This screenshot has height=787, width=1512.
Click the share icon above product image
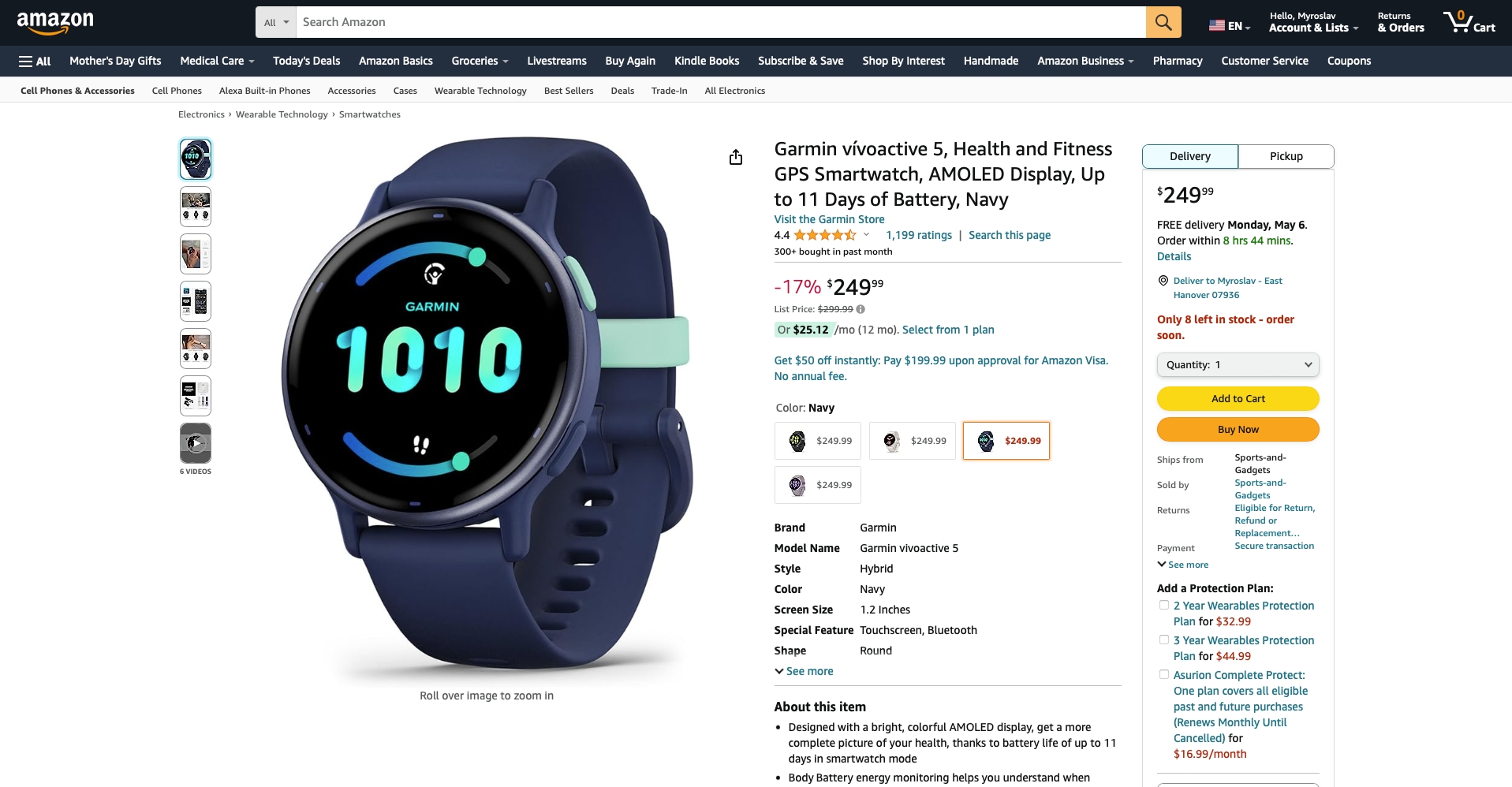[736, 158]
